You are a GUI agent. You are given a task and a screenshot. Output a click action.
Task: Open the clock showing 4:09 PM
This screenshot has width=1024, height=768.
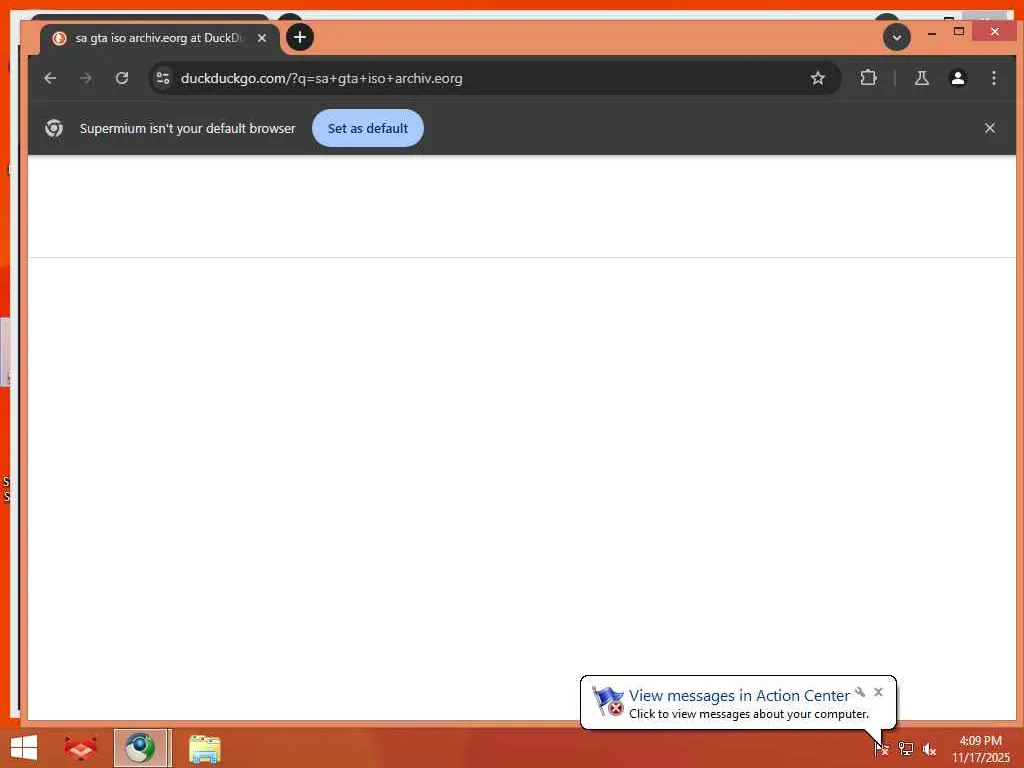980,749
